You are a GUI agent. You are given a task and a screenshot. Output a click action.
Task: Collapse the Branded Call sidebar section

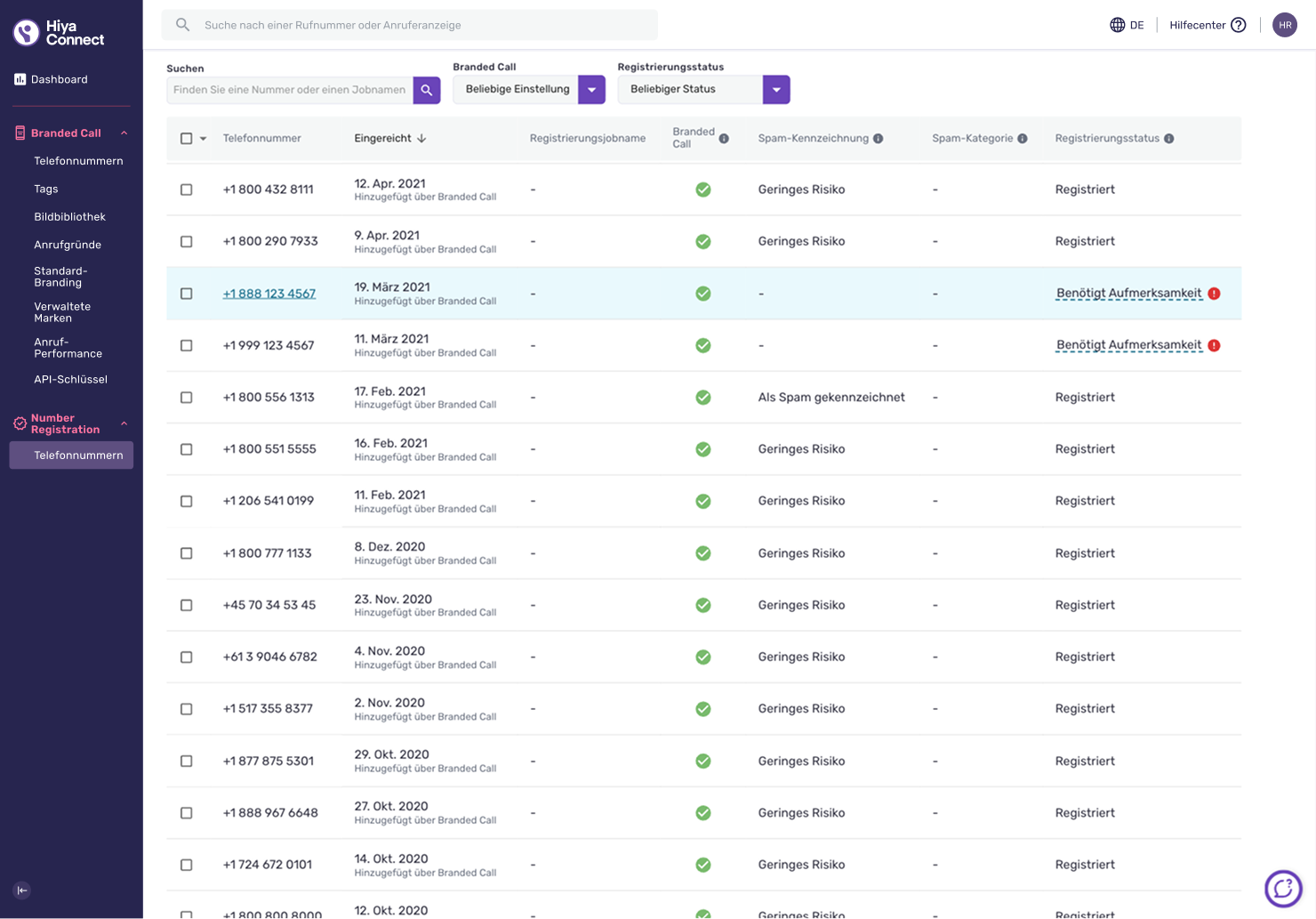[124, 133]
